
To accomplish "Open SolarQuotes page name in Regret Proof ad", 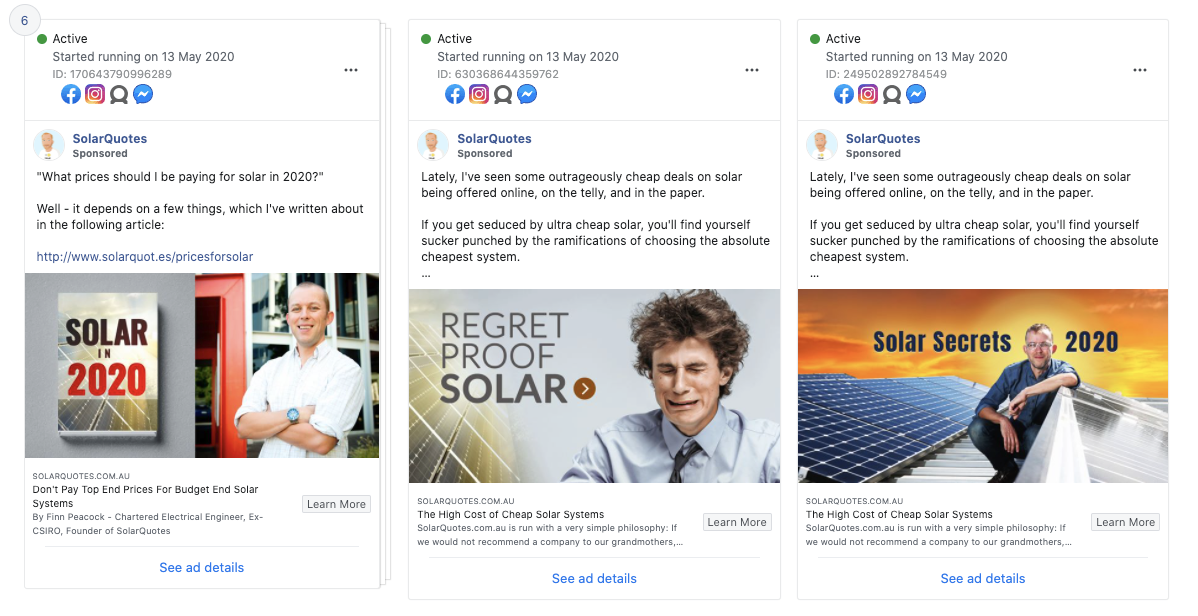I will click(x=494, y=138).
